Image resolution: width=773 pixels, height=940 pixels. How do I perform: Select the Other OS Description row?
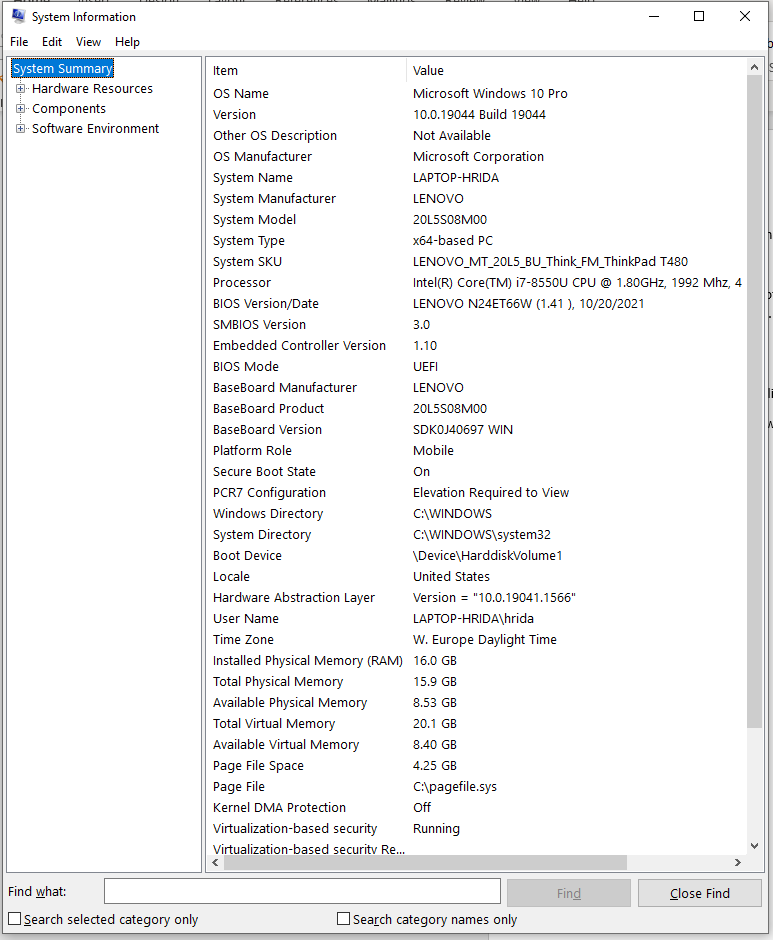477,135
